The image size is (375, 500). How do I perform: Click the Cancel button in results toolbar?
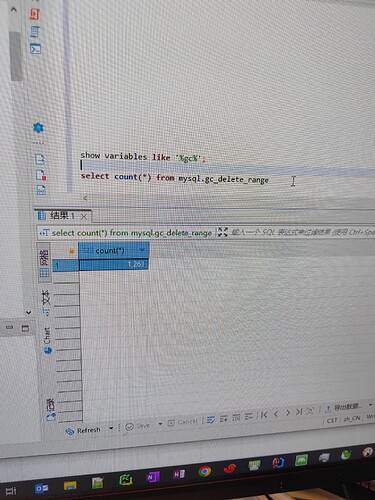click(x=183, y=422)
